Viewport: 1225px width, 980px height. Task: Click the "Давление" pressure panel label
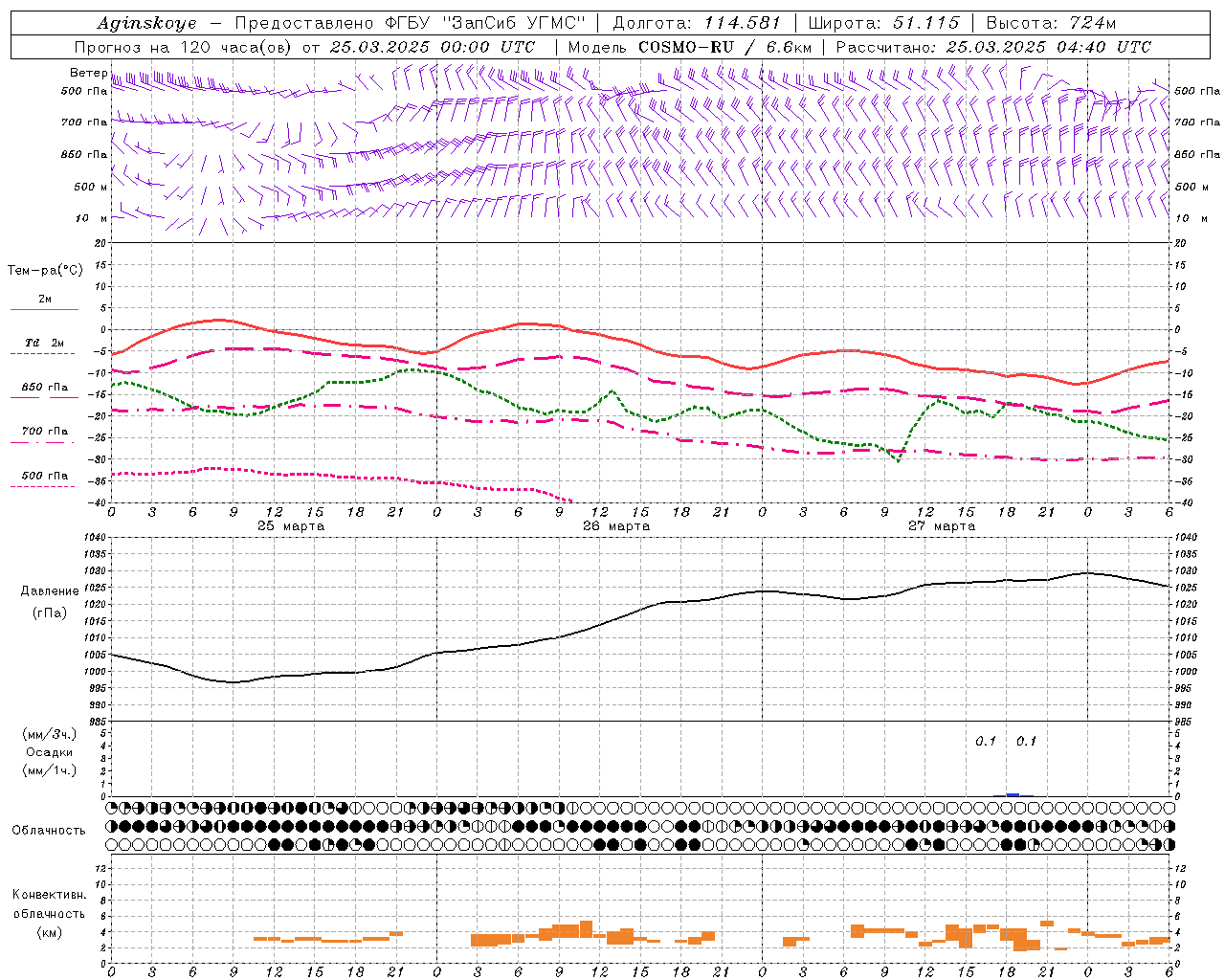50,591
